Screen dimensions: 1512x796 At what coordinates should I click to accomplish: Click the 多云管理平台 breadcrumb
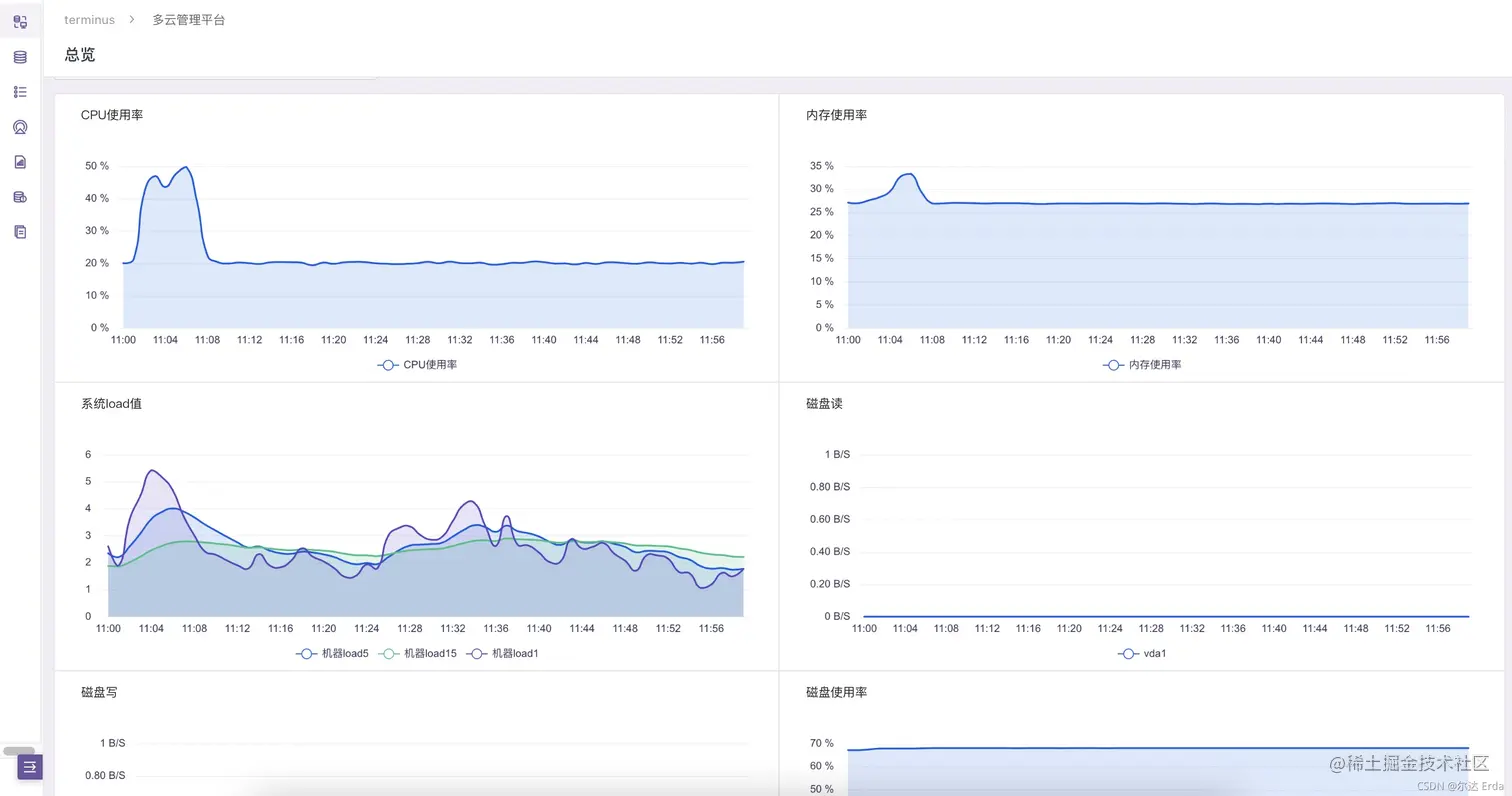pyautogui.click(x=189, y=20)
